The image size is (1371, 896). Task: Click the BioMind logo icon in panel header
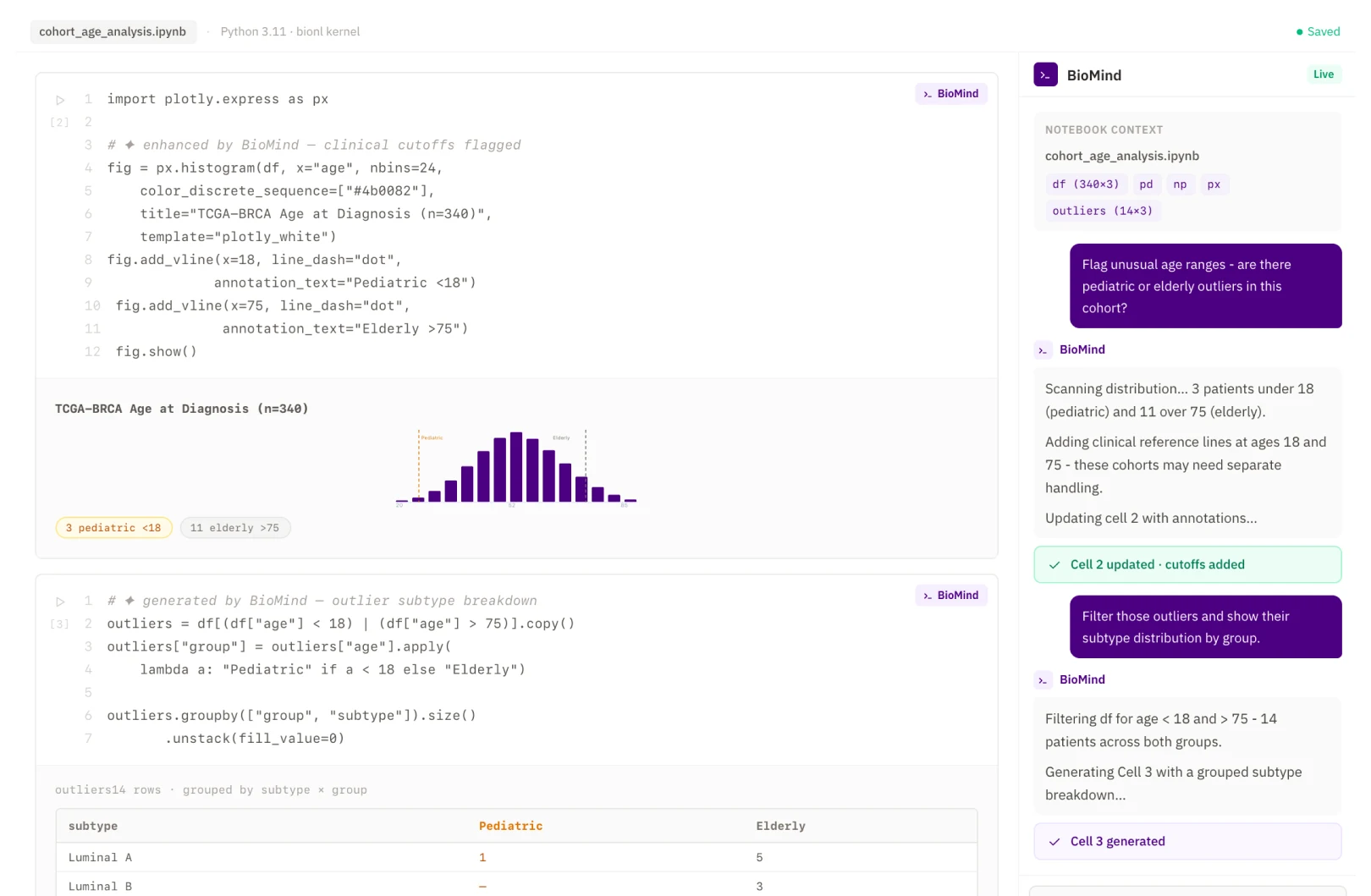tap(1045, 74)
